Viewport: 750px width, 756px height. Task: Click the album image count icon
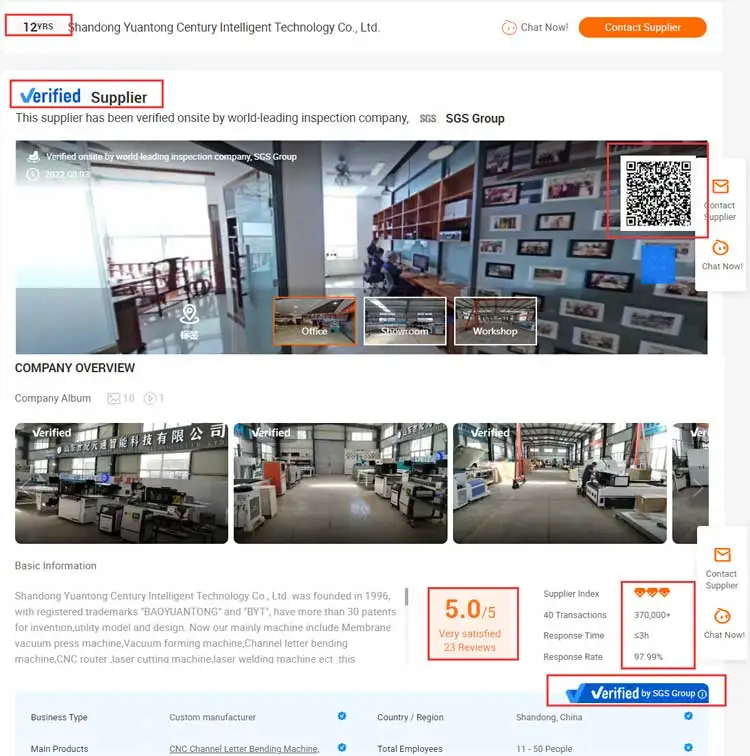(x=113, y=398)
